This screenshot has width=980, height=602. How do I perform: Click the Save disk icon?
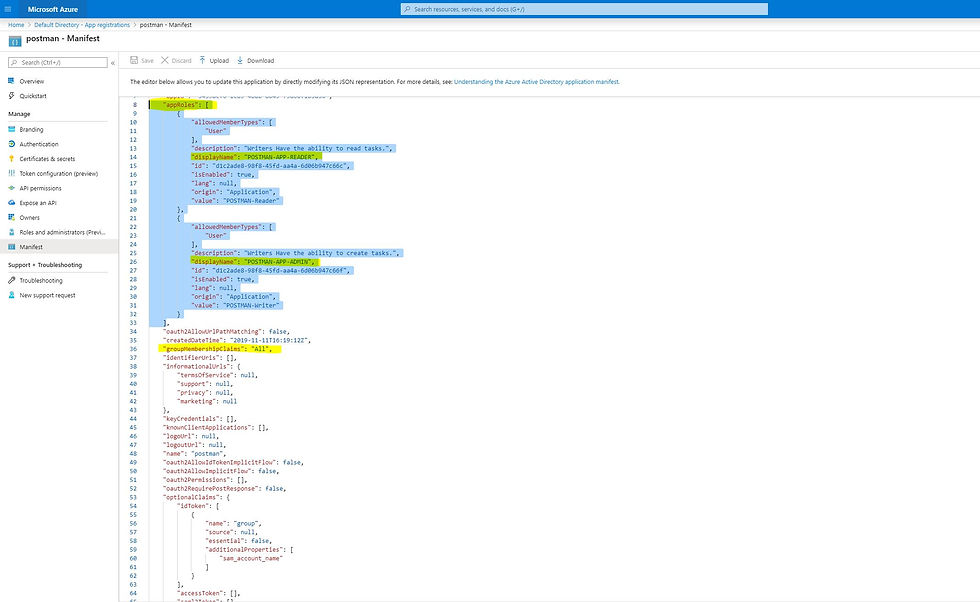coord(134,60)
